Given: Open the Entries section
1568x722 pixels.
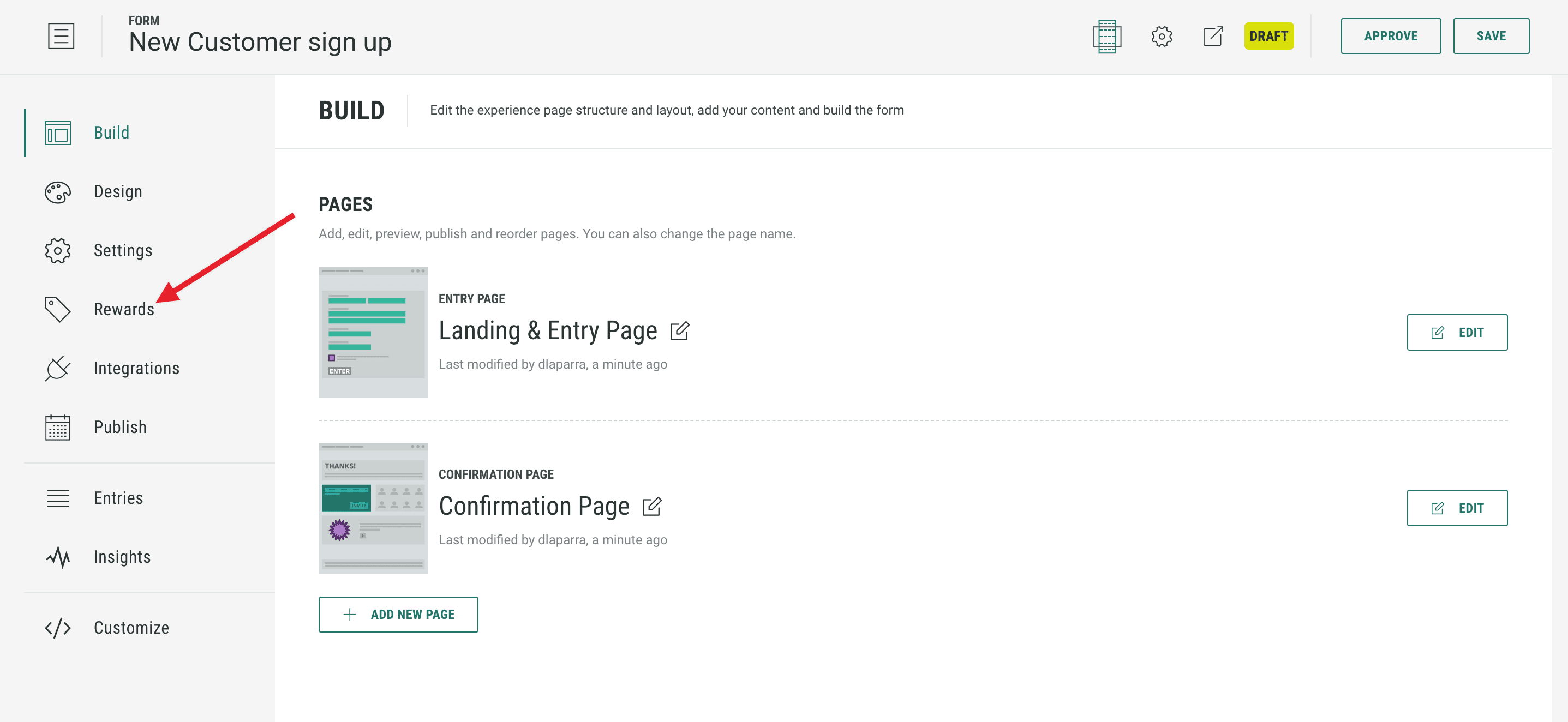Looking at the screenshot, I should [118, 497].
